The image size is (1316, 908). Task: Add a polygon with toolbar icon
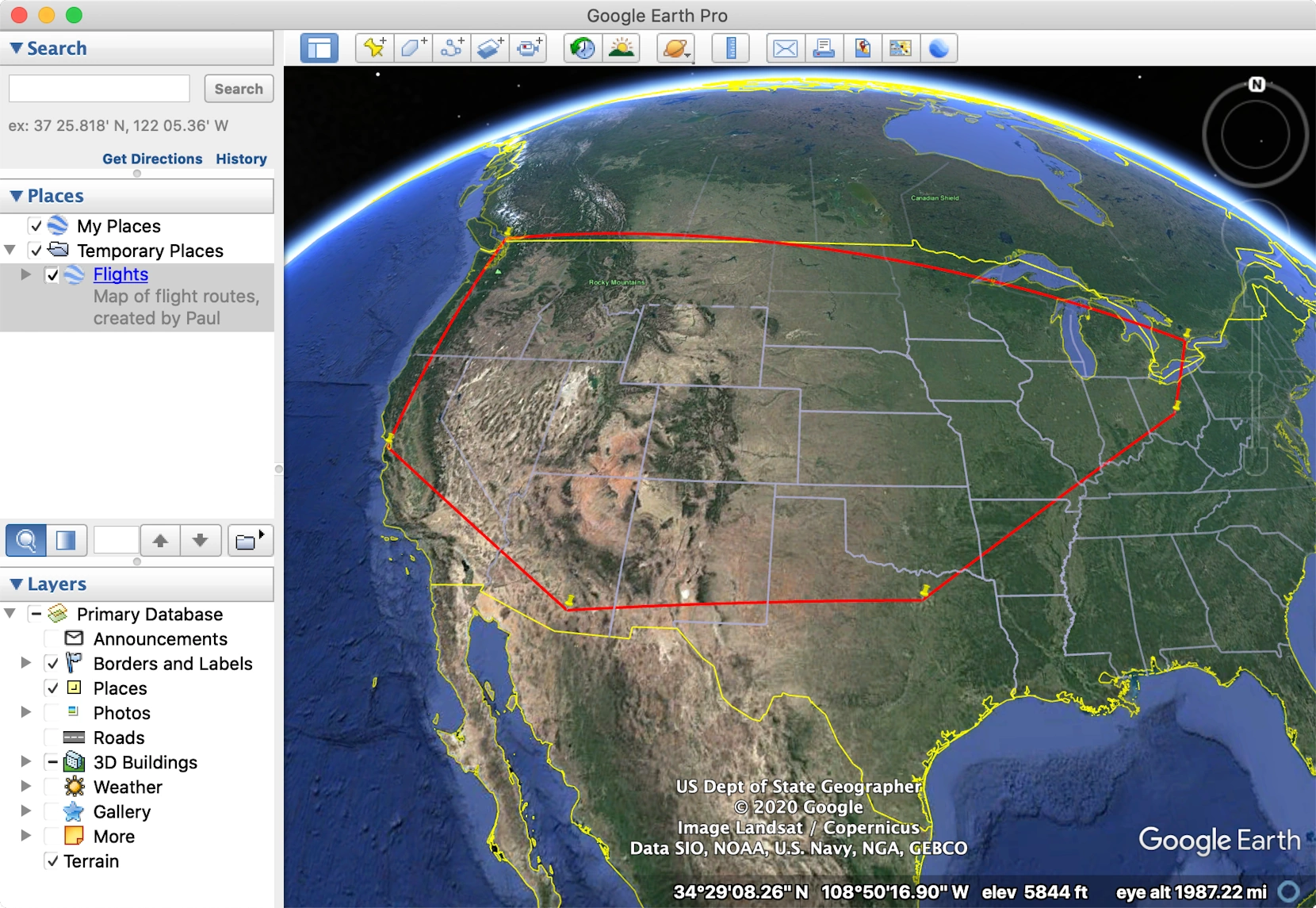point(413,48)
